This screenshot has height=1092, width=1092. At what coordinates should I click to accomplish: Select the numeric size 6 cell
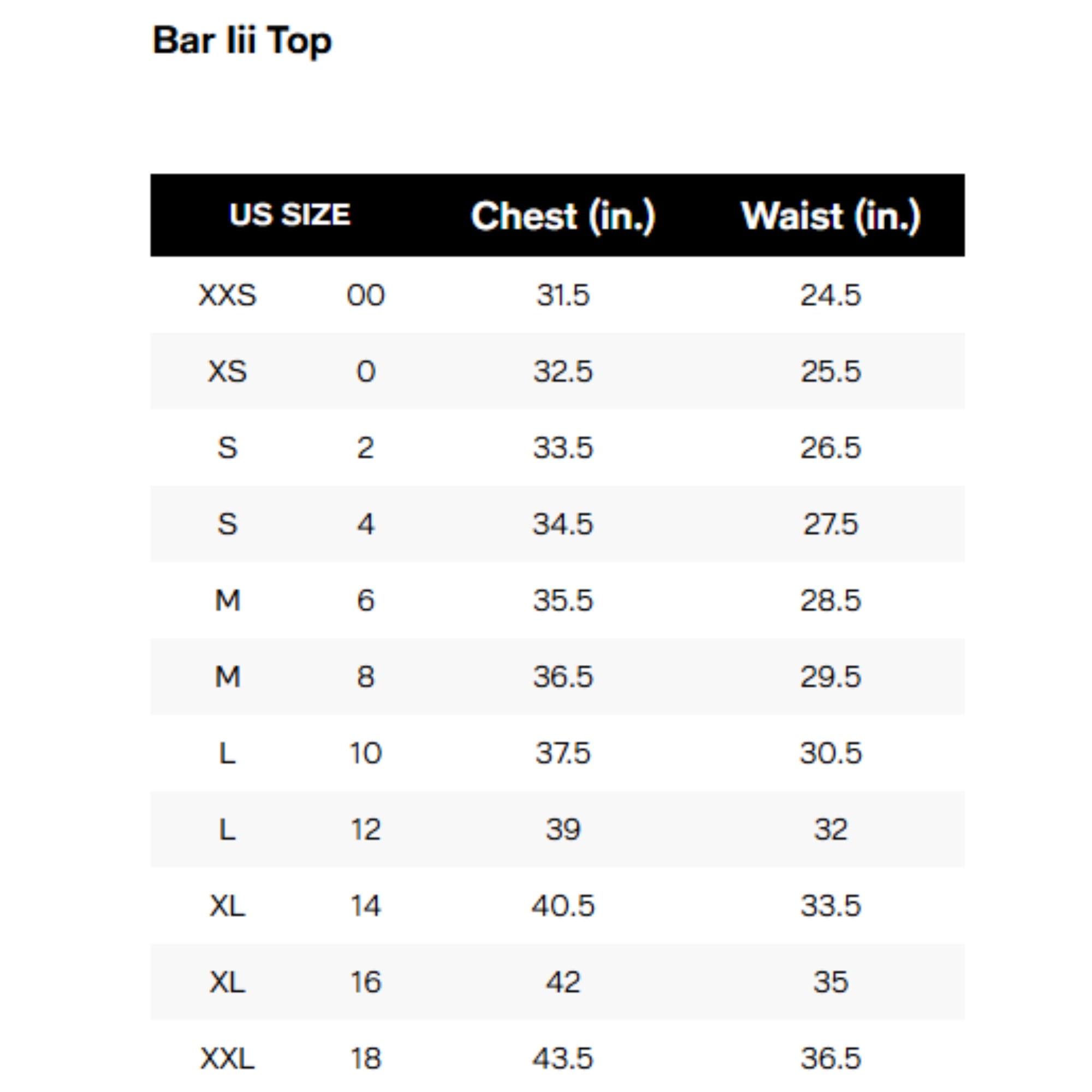point(366,600)
